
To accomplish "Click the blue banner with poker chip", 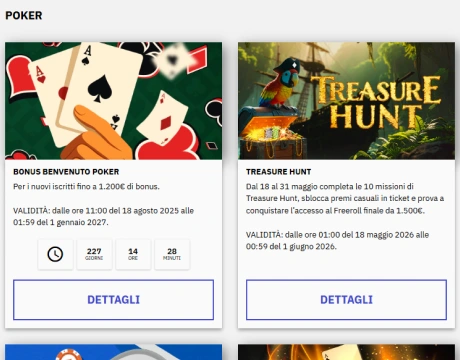I will point(113,352).
